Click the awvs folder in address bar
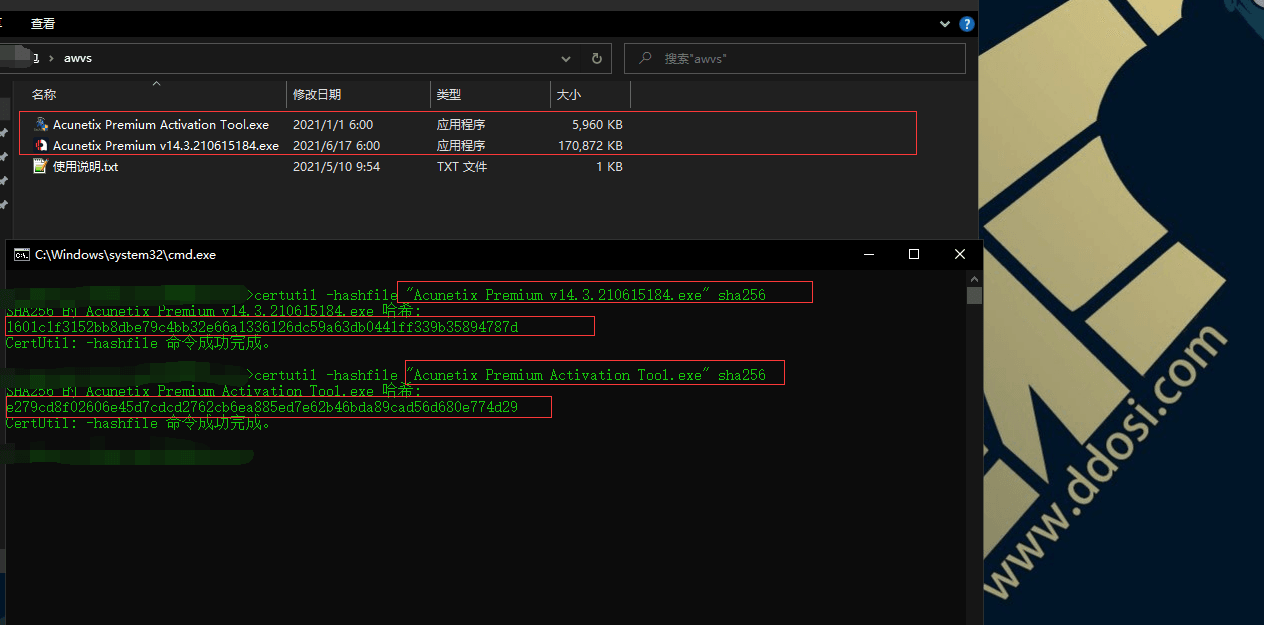1264x625 pixels. (x=78, y=59)
